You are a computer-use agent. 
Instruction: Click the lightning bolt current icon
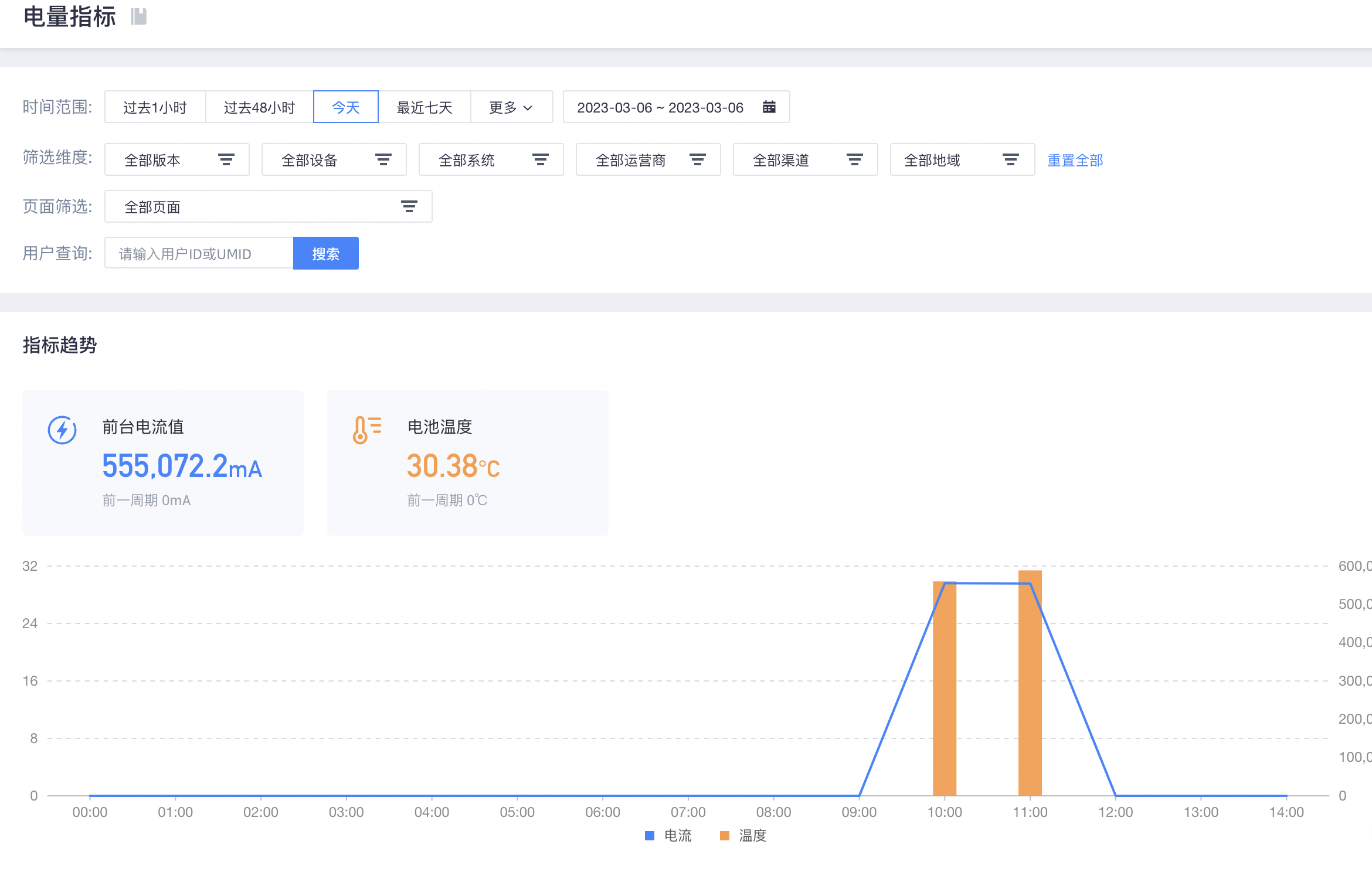[x=62, y=430]
